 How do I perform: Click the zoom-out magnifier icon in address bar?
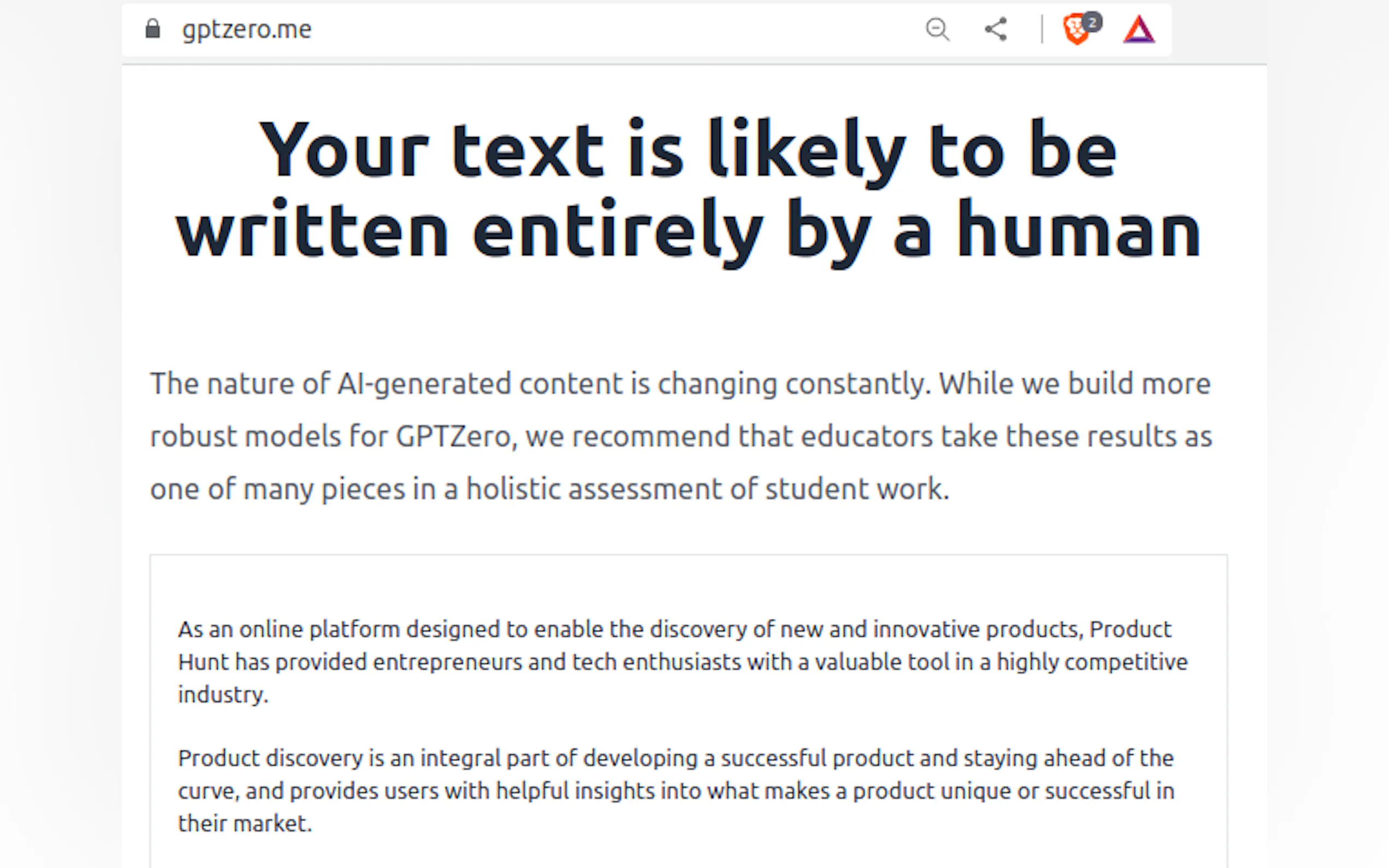point(937,30)
